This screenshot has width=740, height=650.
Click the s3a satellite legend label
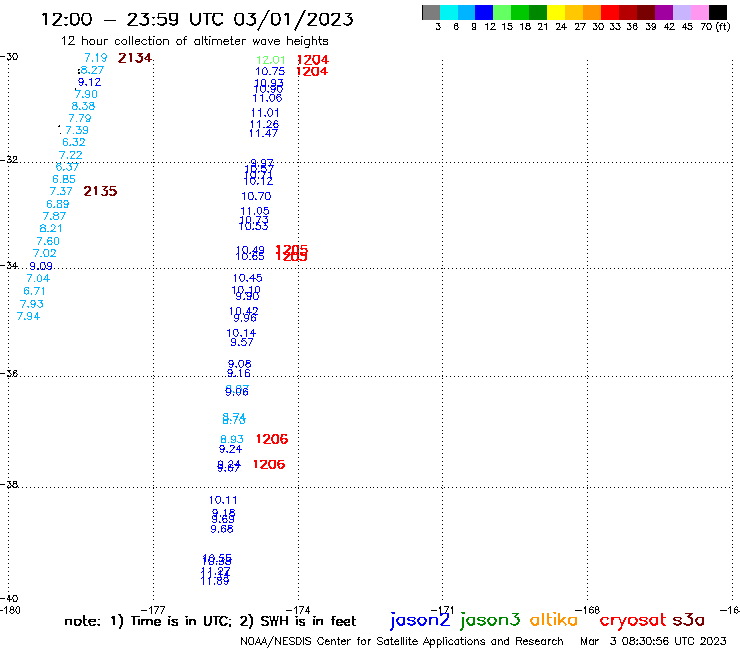[x=689, y=620]
